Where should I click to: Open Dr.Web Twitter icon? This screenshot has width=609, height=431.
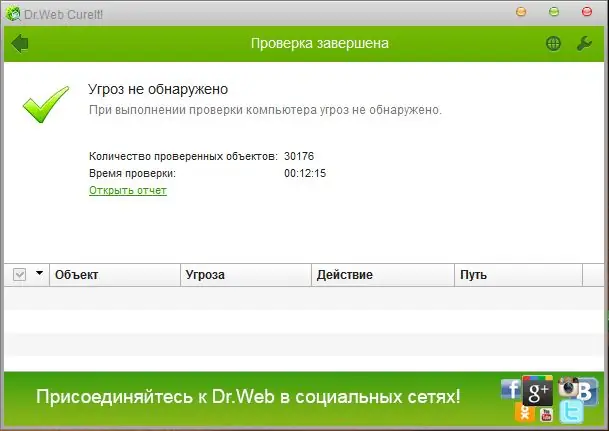pos(571,412)
